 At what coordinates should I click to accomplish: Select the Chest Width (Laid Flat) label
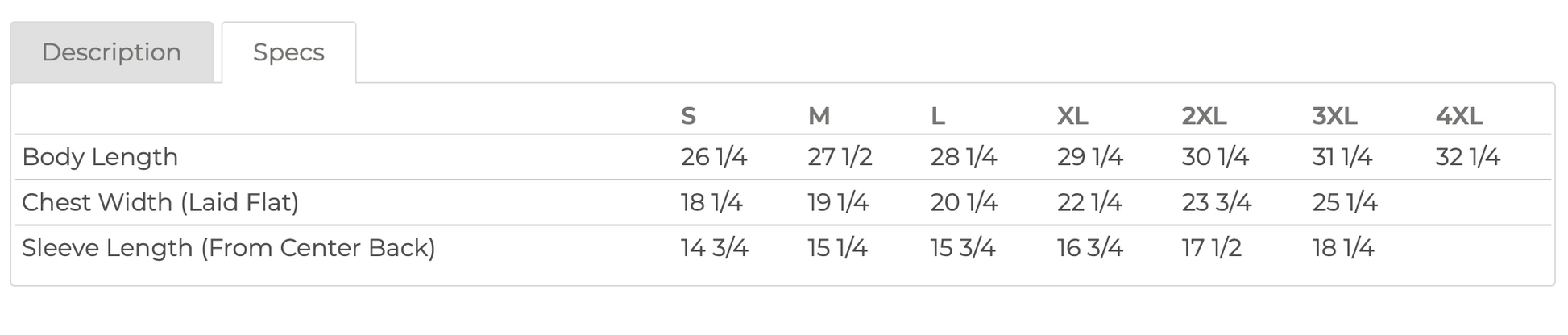(x=160, y=202)
